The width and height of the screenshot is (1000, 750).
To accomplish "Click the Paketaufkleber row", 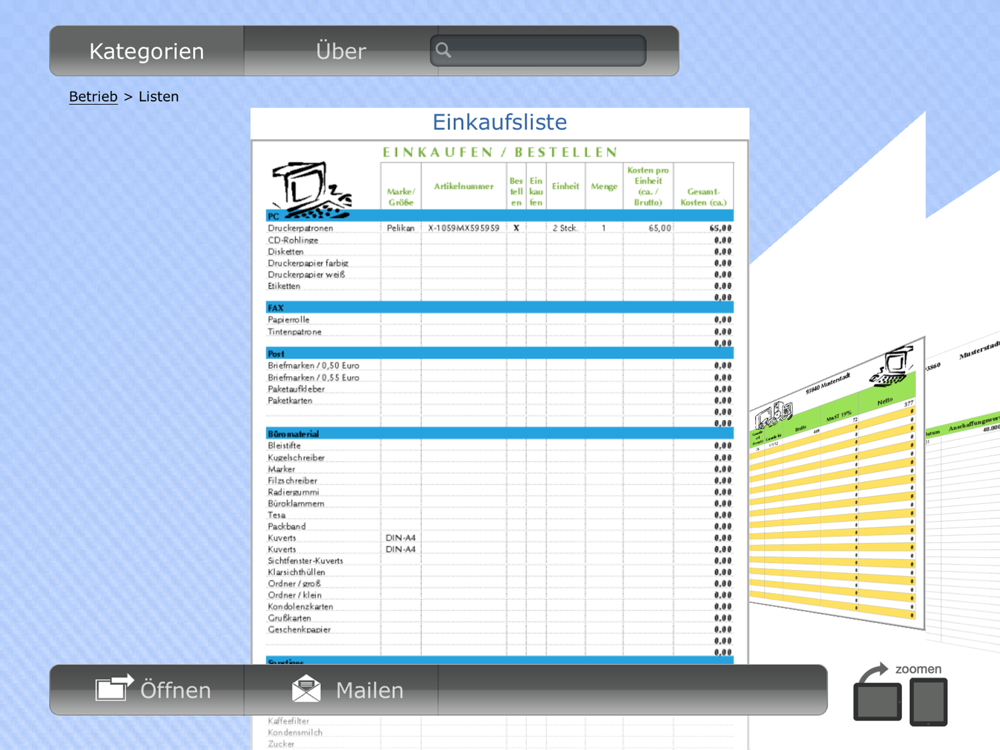I will coord(499,389).
